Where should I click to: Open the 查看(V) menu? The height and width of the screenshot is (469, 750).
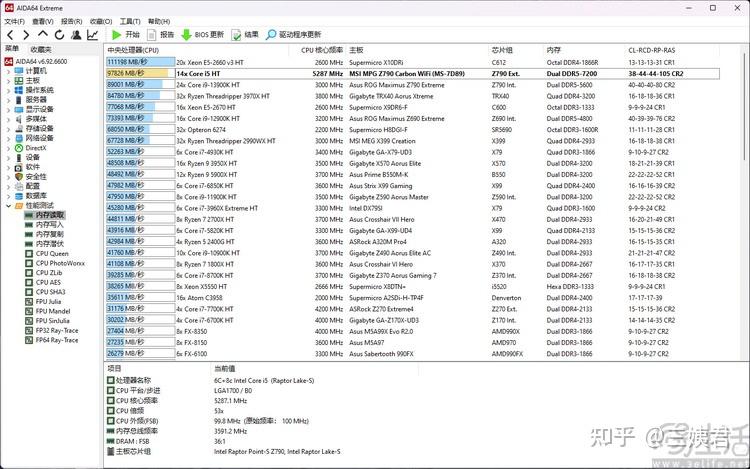point(43,22)
